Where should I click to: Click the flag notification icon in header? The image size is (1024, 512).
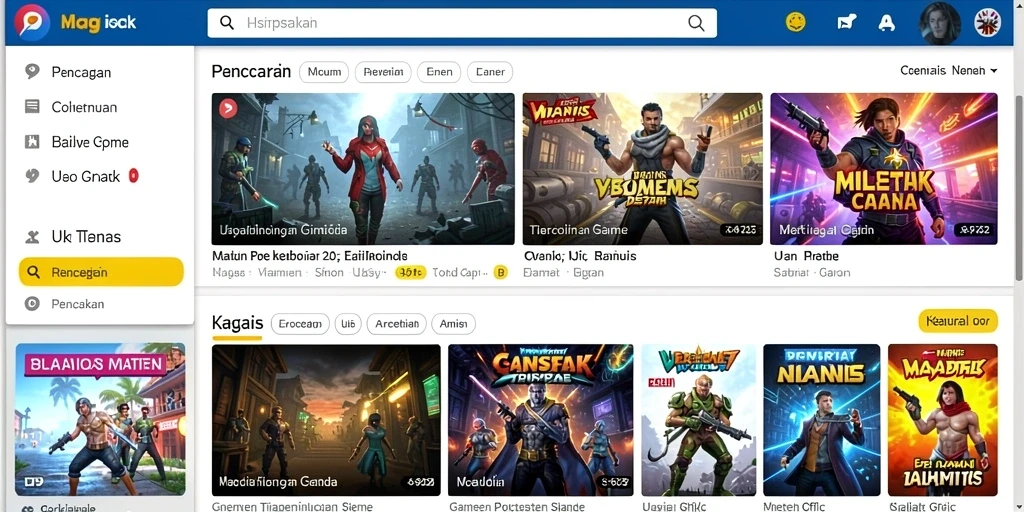click(x=846, y=23)
